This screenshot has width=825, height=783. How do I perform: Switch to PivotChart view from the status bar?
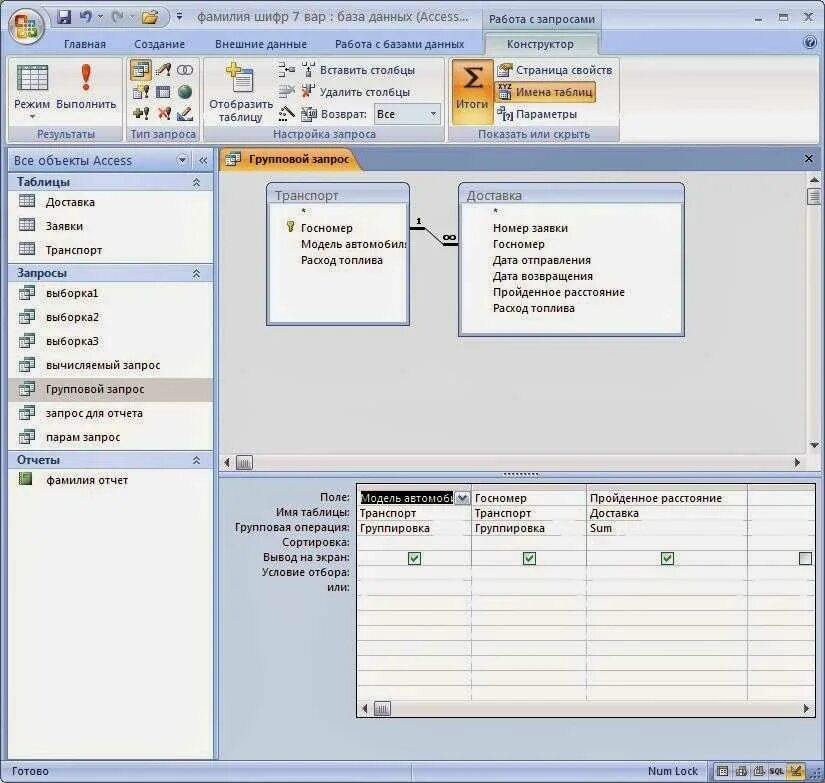click(759, 771)
